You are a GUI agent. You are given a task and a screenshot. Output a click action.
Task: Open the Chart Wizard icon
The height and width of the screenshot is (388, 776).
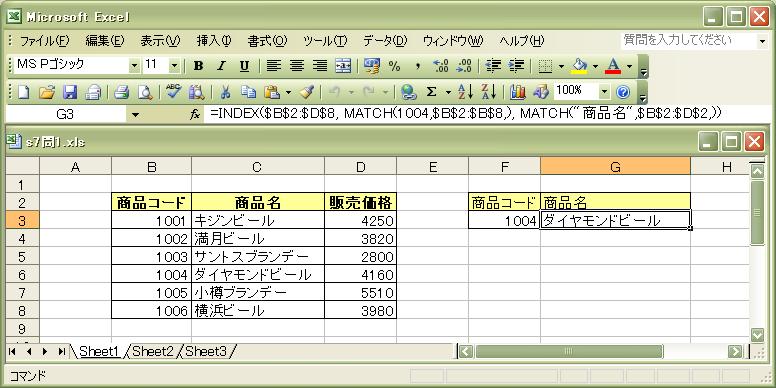coord(518,92)
